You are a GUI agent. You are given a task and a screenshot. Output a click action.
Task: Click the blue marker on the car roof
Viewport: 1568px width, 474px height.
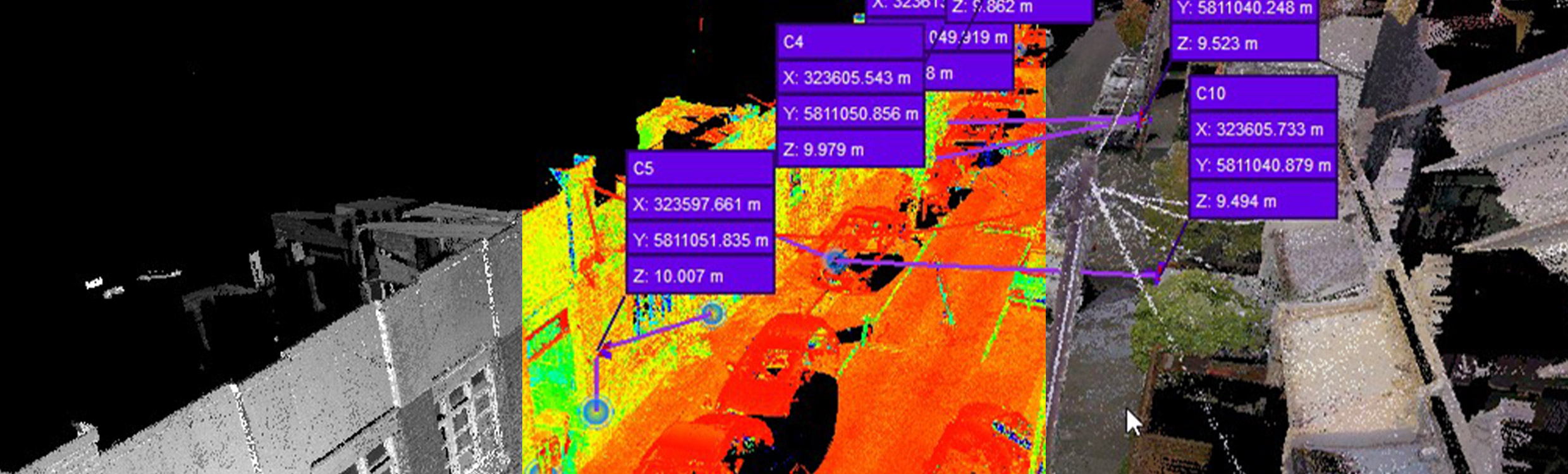[835, 260]
